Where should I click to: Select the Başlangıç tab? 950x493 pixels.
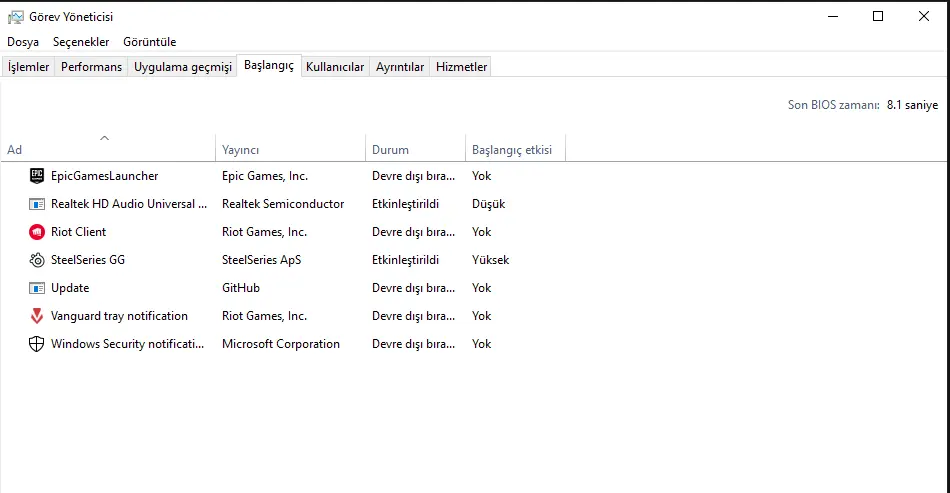[x=269, y=65]
